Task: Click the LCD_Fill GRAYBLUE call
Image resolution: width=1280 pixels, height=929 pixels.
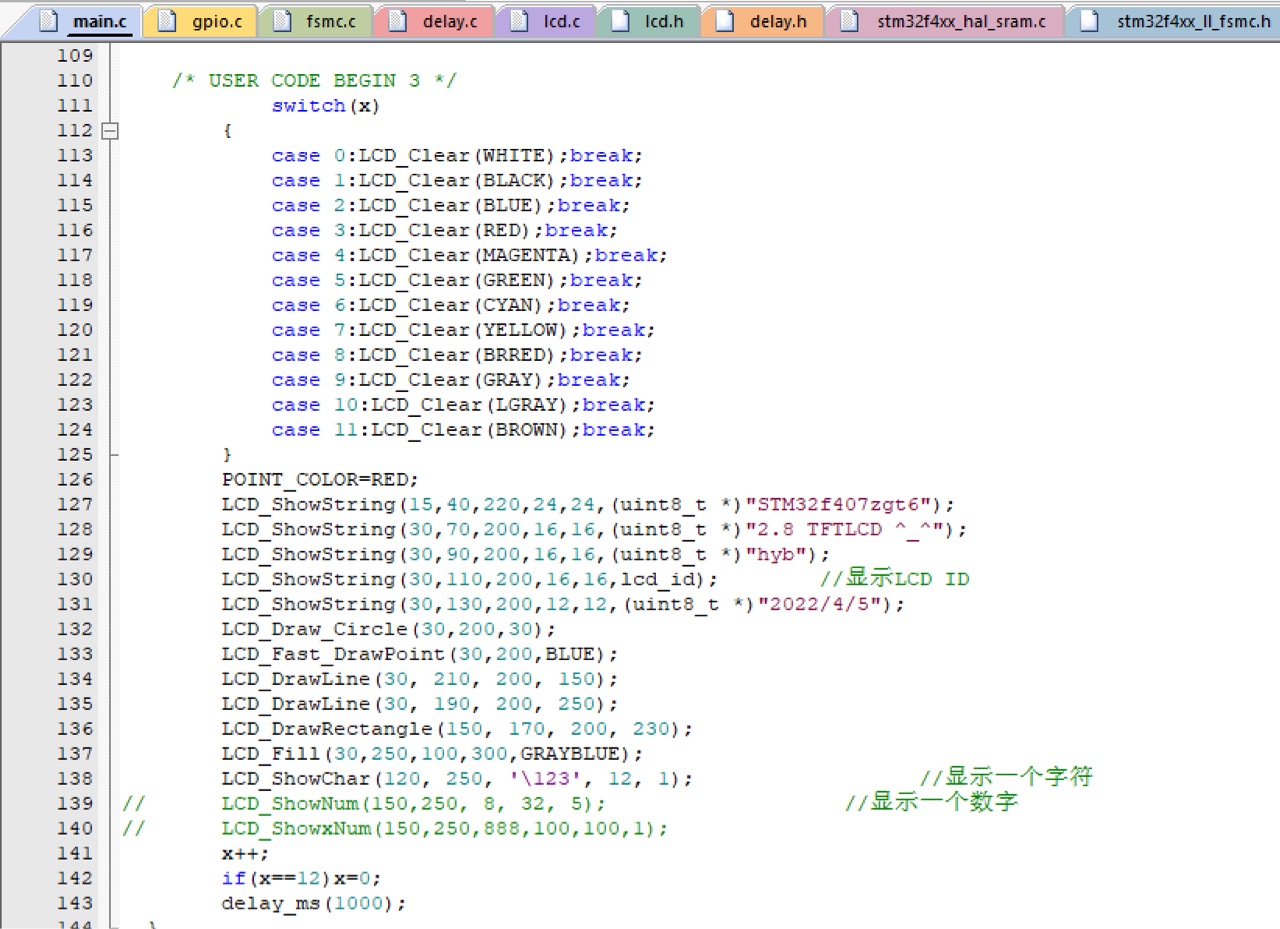Action: pos(433,754)
